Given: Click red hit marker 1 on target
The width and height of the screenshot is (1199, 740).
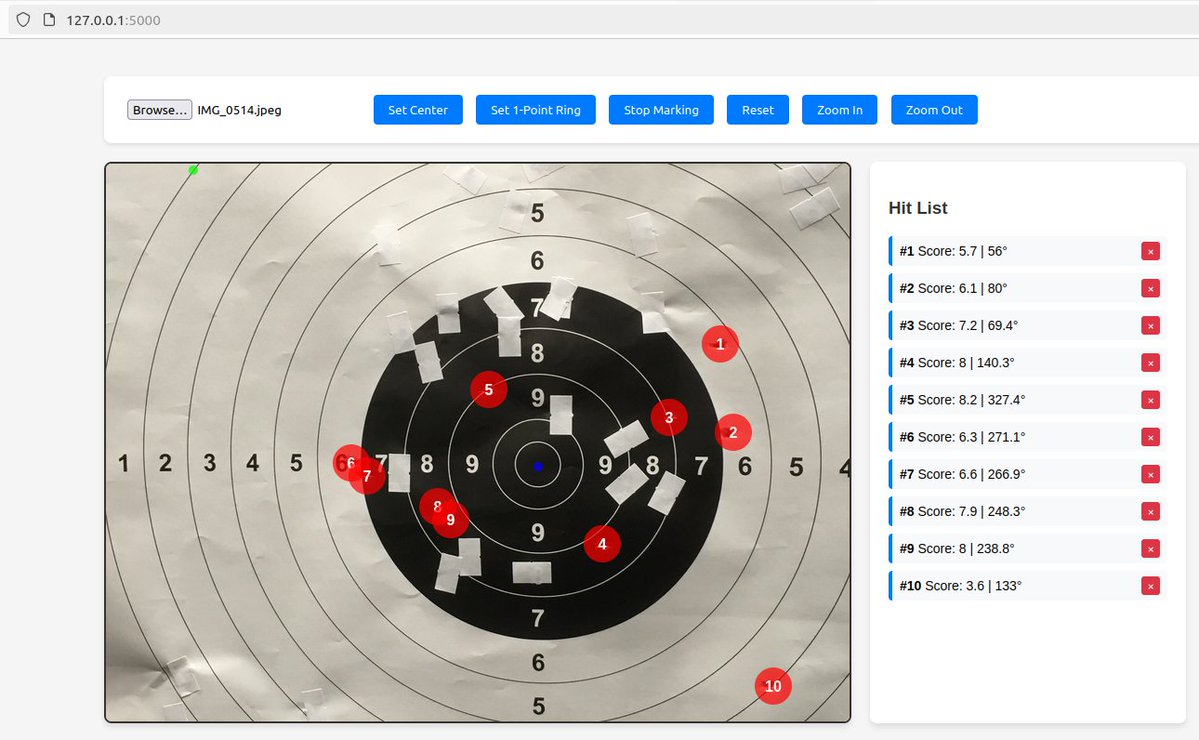Looking at the screenshot, I should (720, 344).
